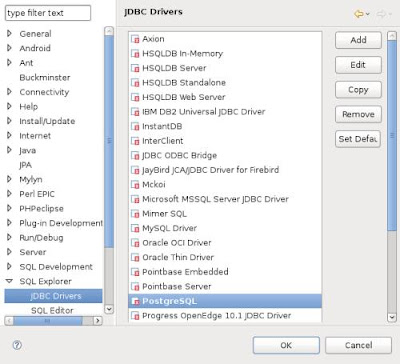
Task: Click the PostgreSQL driver icon
Action: pyautogui.click(x=135, y=301)
